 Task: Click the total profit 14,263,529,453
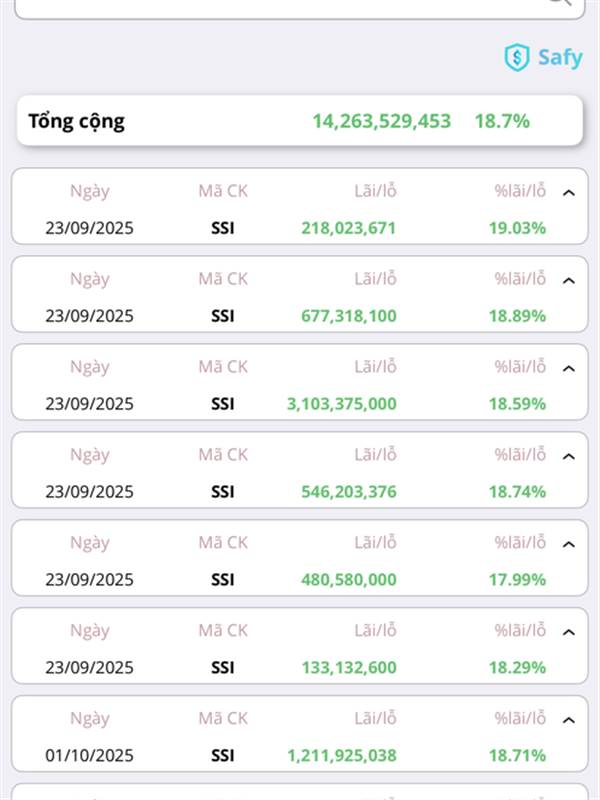click(x=381, y=121)
